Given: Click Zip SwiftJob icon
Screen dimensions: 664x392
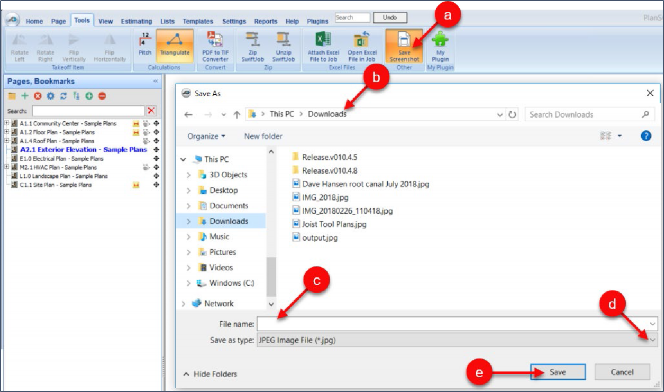Looking at the screenshot, I should (x=253, y=46).
